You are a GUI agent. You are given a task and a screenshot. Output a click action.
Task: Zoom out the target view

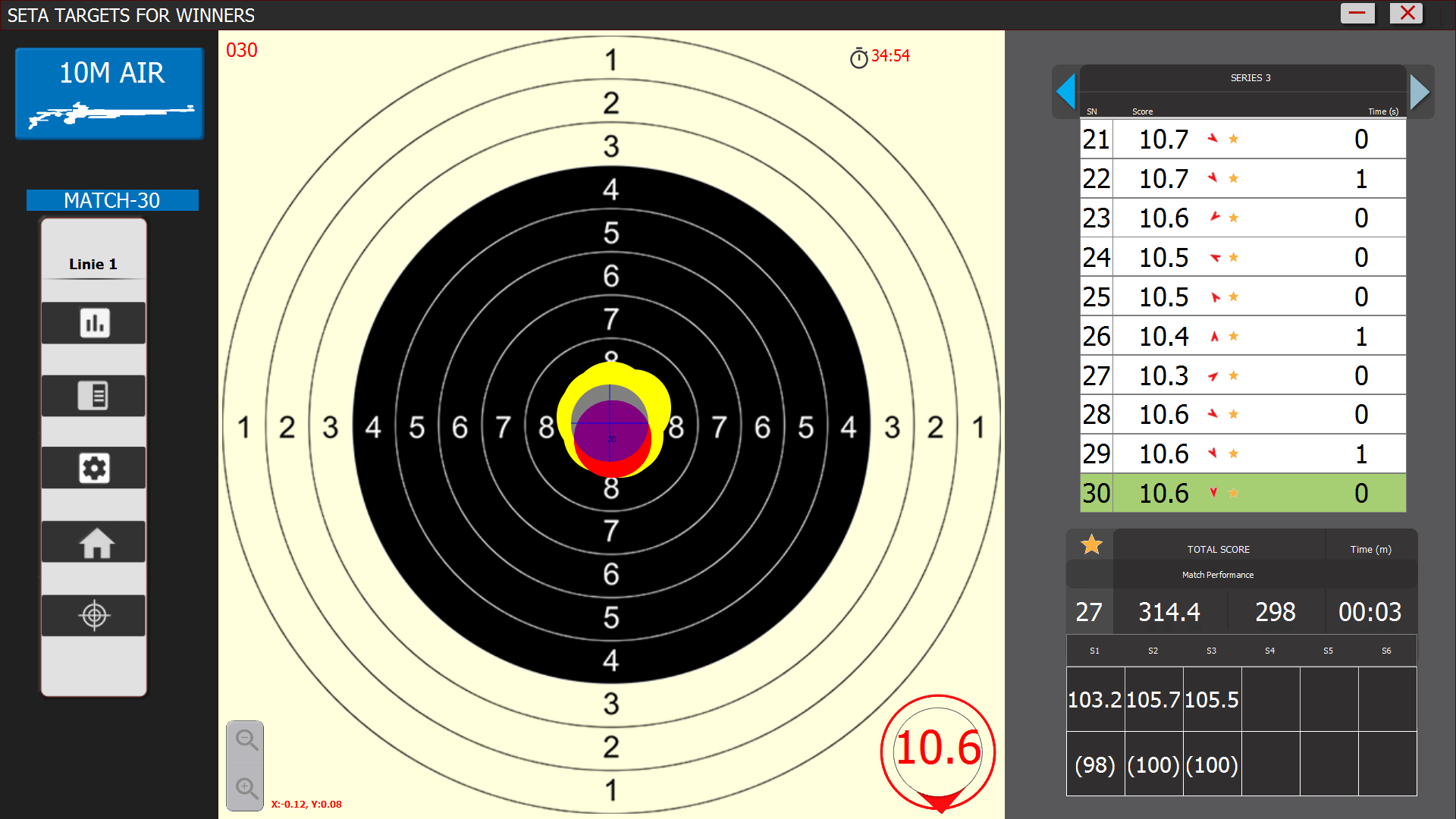click(246, 739)
